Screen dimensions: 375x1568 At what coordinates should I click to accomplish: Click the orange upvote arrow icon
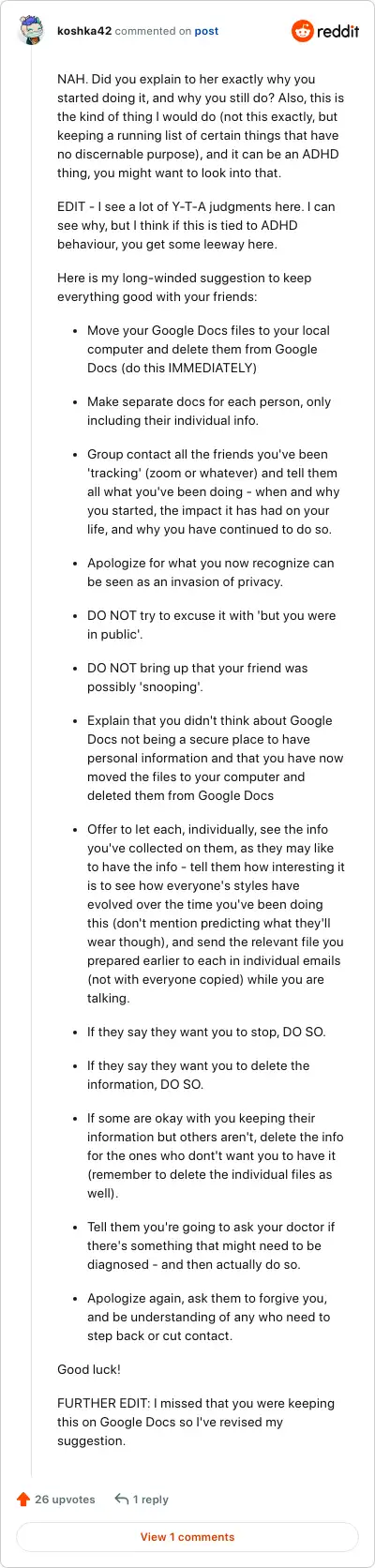coord(23,1499)
